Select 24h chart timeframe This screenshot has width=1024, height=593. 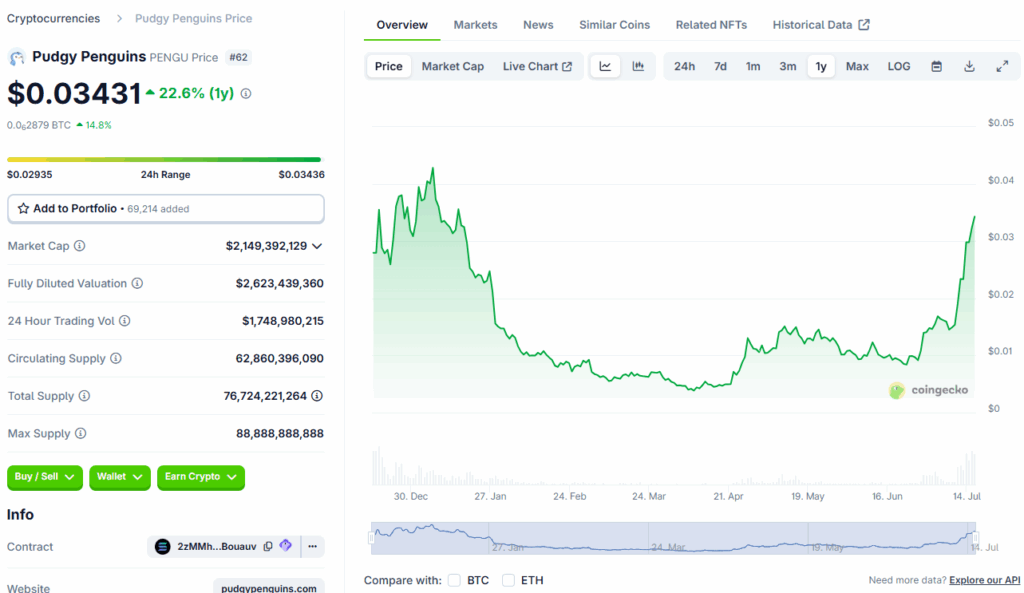coord(684,66)
